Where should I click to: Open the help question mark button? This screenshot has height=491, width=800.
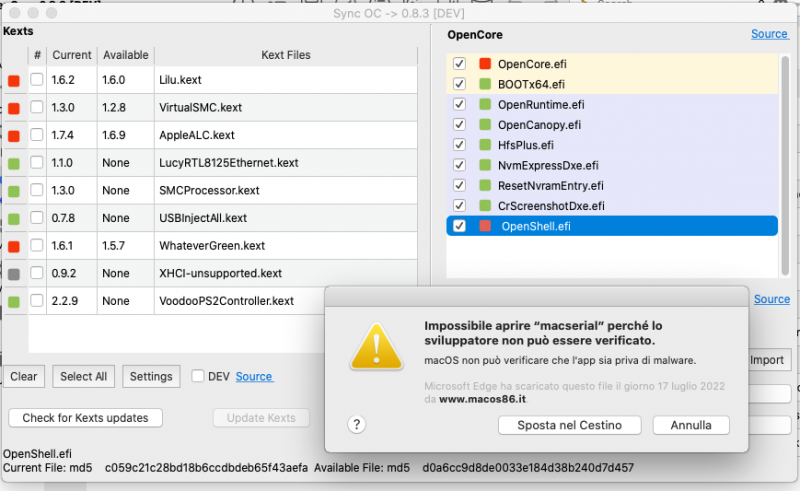tap(356, 424)
